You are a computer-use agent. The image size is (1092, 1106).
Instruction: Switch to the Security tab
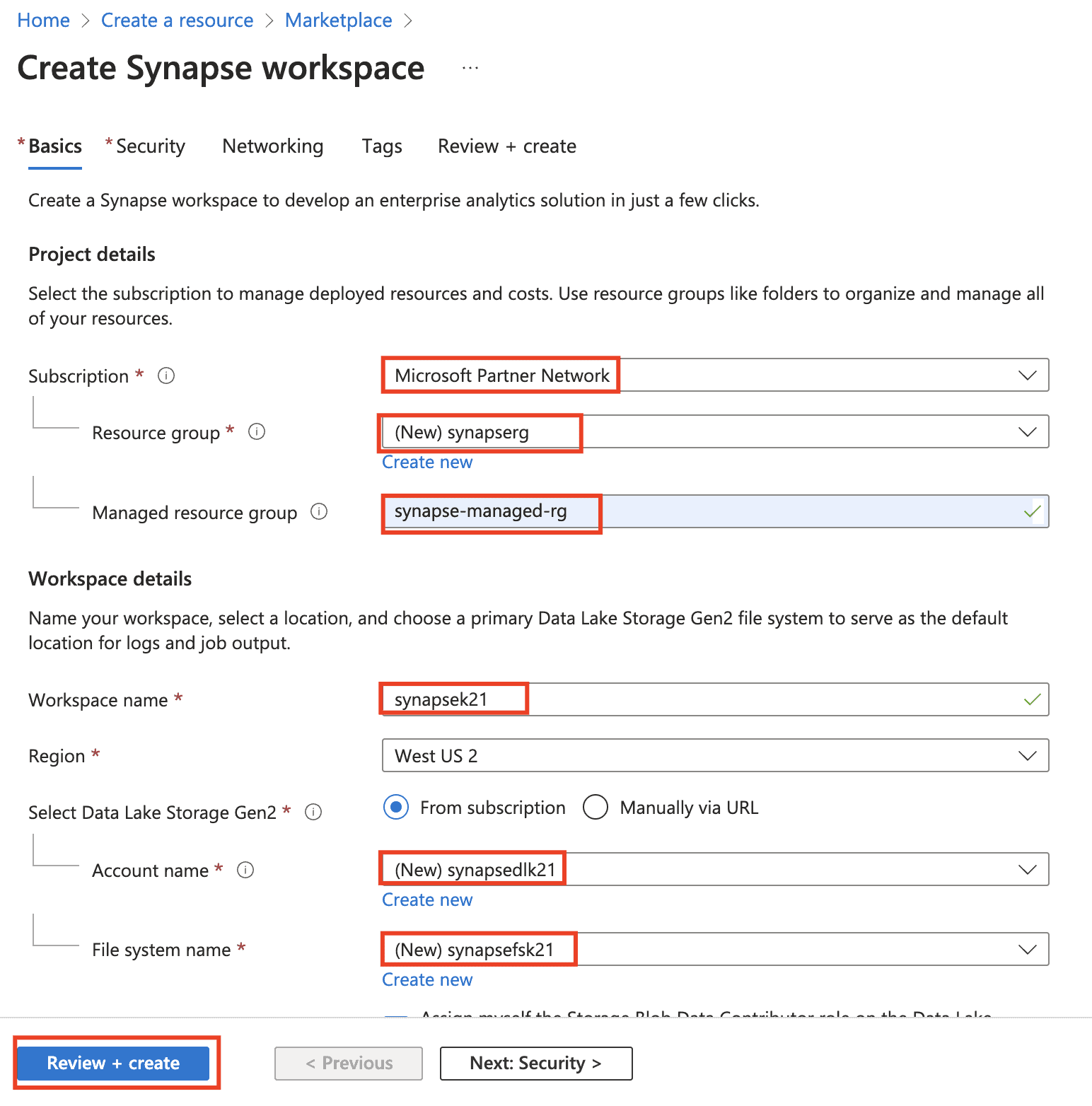pyautogui.click(x=150, y=146)
